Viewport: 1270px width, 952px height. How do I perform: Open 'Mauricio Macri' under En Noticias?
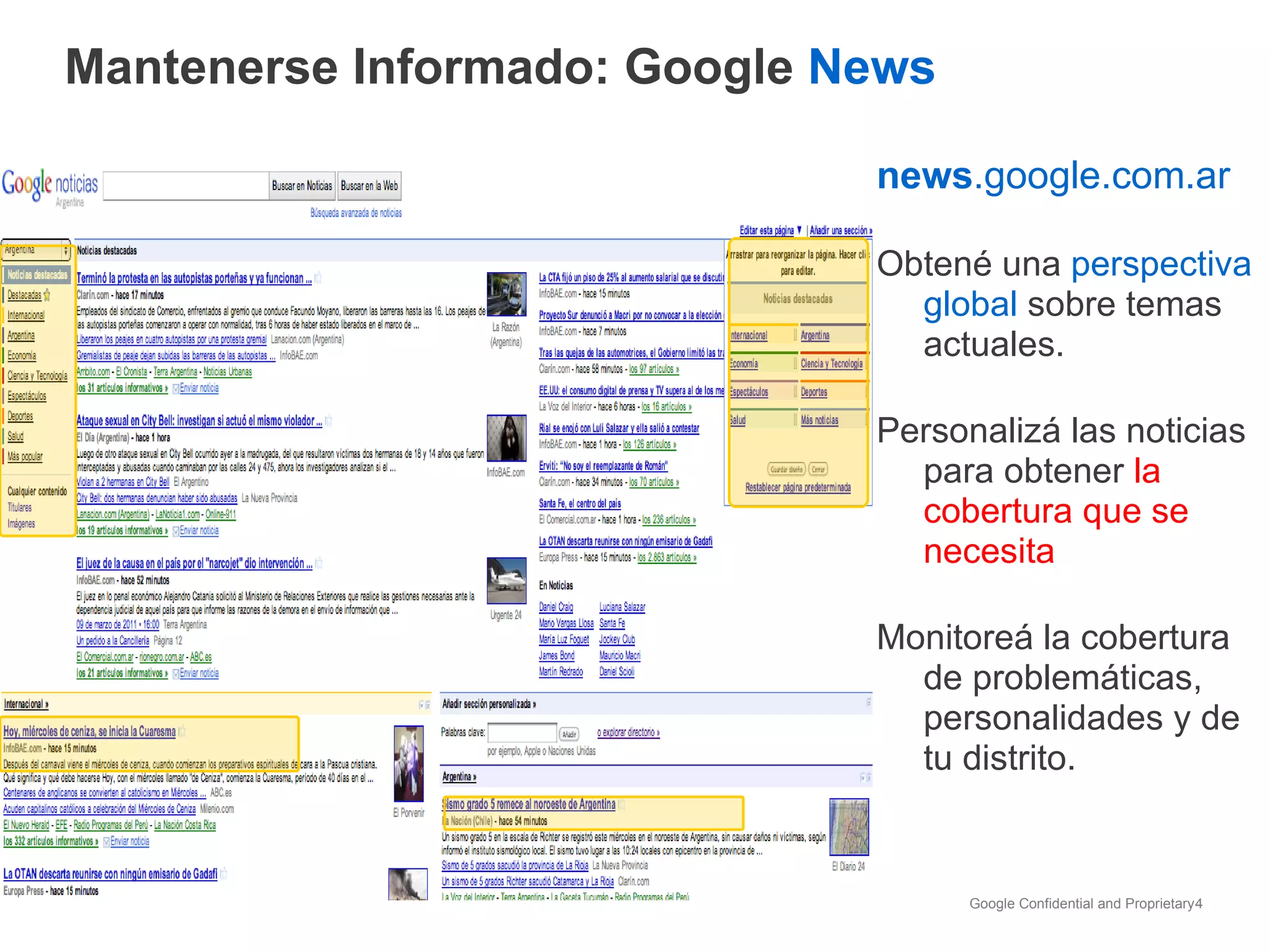click(x=620, y=656)
